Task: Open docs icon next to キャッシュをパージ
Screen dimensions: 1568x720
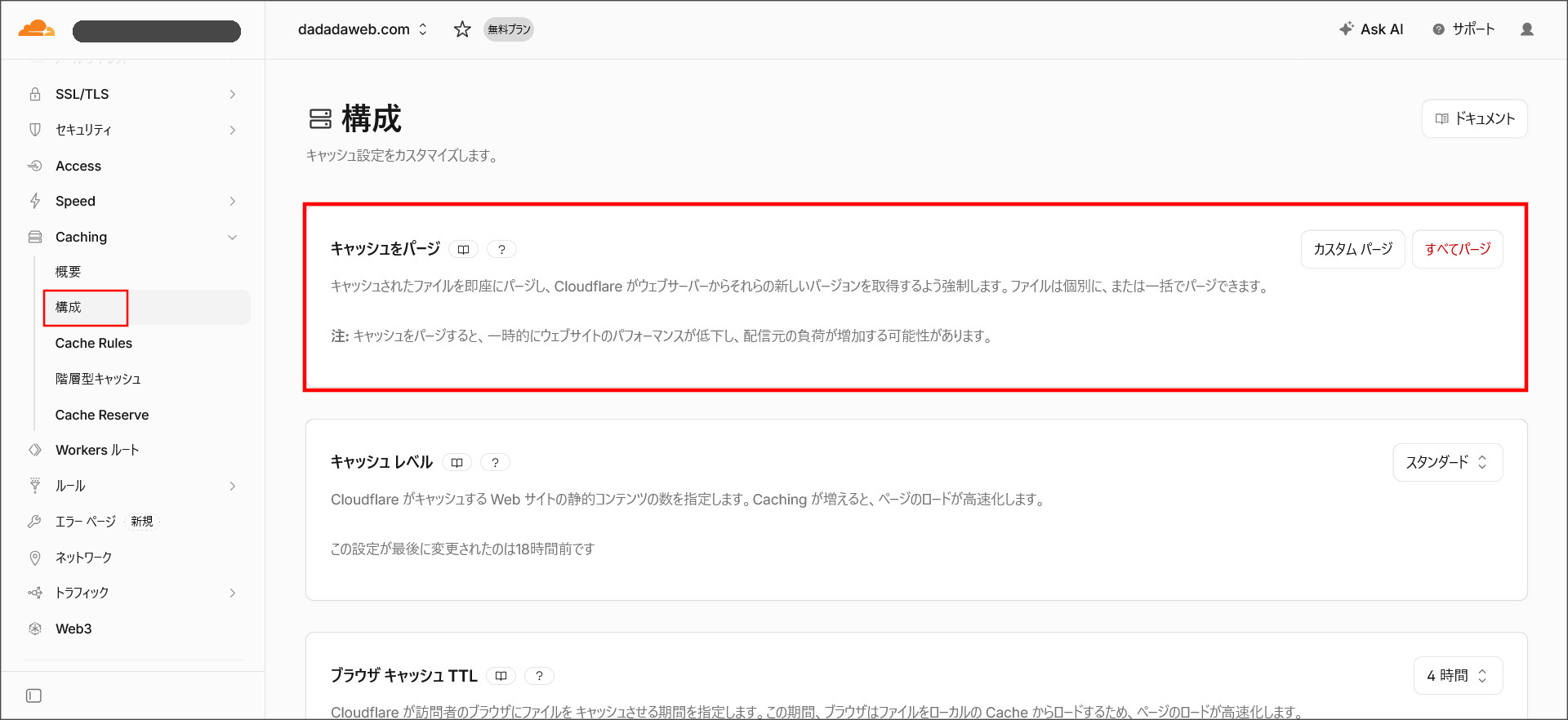Action: click(463, 250)
